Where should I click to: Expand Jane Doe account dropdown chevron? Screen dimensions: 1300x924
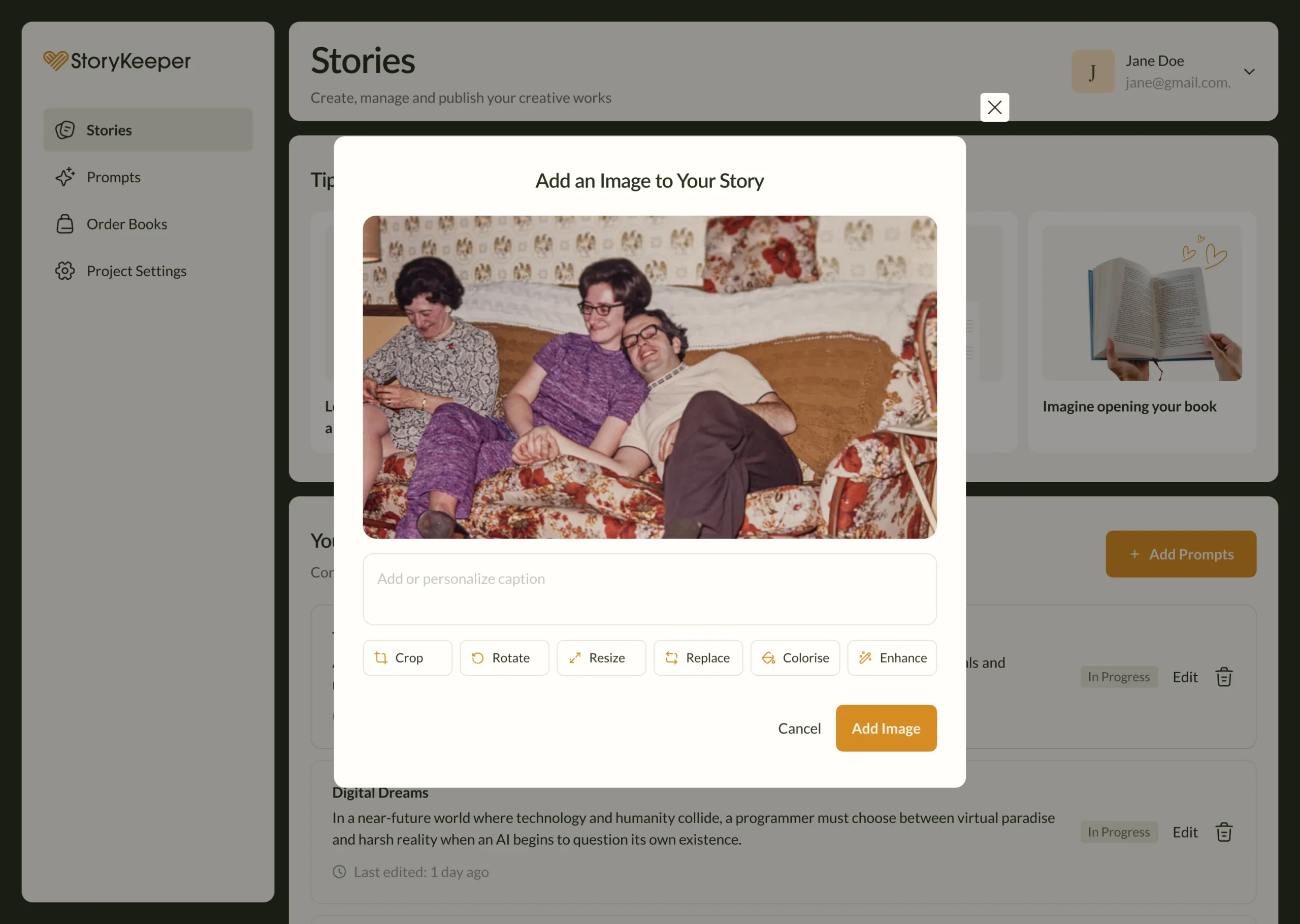click(1249, 72)
